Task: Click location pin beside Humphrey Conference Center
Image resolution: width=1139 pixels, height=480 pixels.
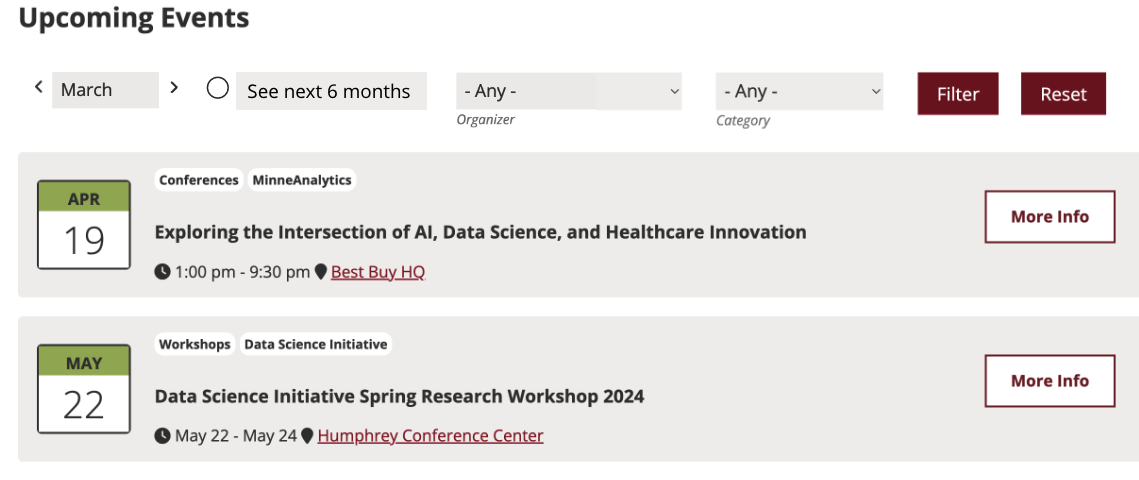Action: [308, 436]
